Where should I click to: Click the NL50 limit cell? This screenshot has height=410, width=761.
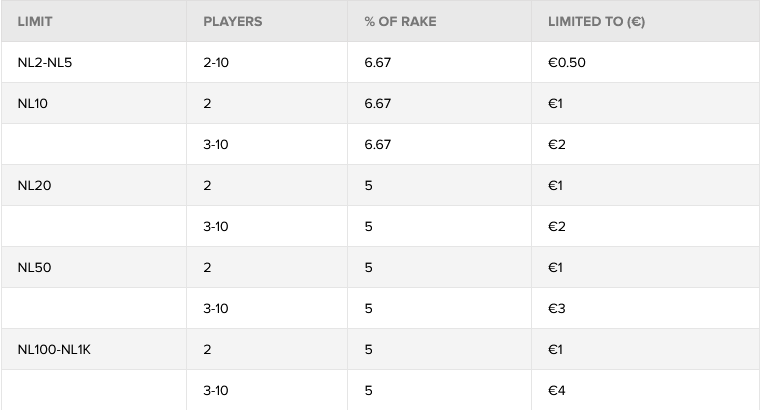pos(35,267)
